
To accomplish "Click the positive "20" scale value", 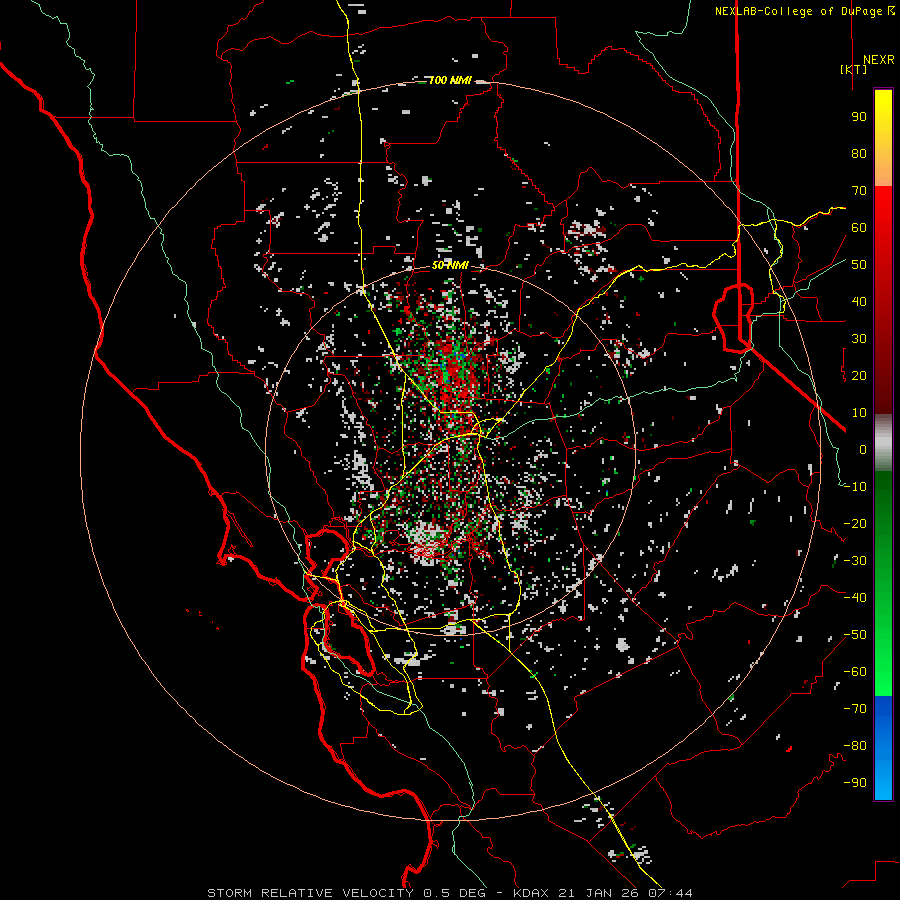I will point(859,375).
